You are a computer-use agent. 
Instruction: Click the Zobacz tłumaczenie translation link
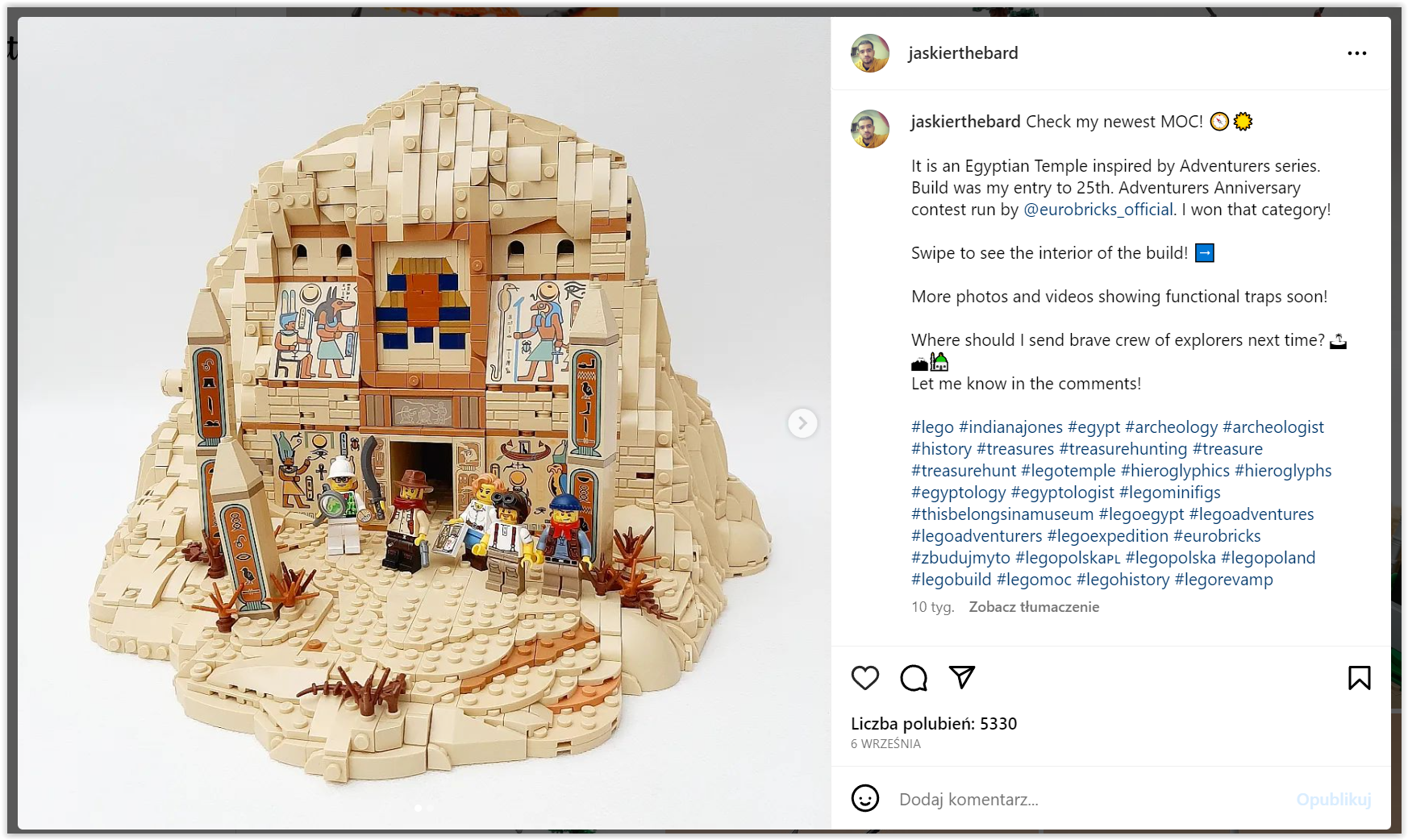(x=1034, y=607)
